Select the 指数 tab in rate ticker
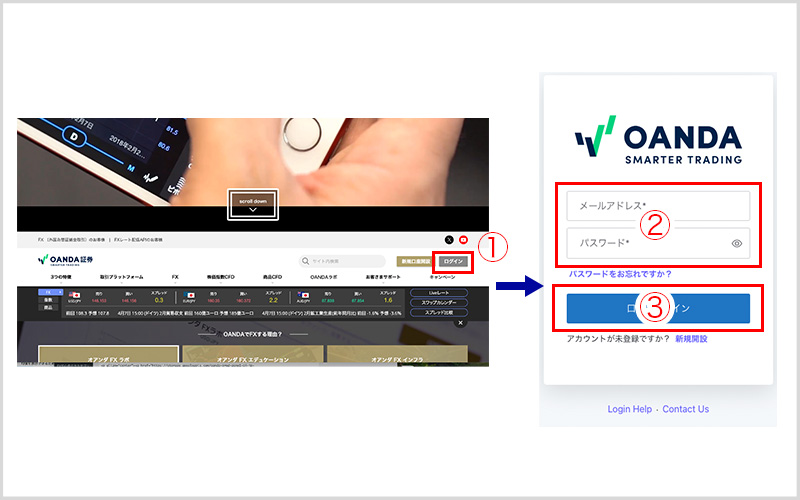Viewport: 800px width, 500px height. click(48, 300)
